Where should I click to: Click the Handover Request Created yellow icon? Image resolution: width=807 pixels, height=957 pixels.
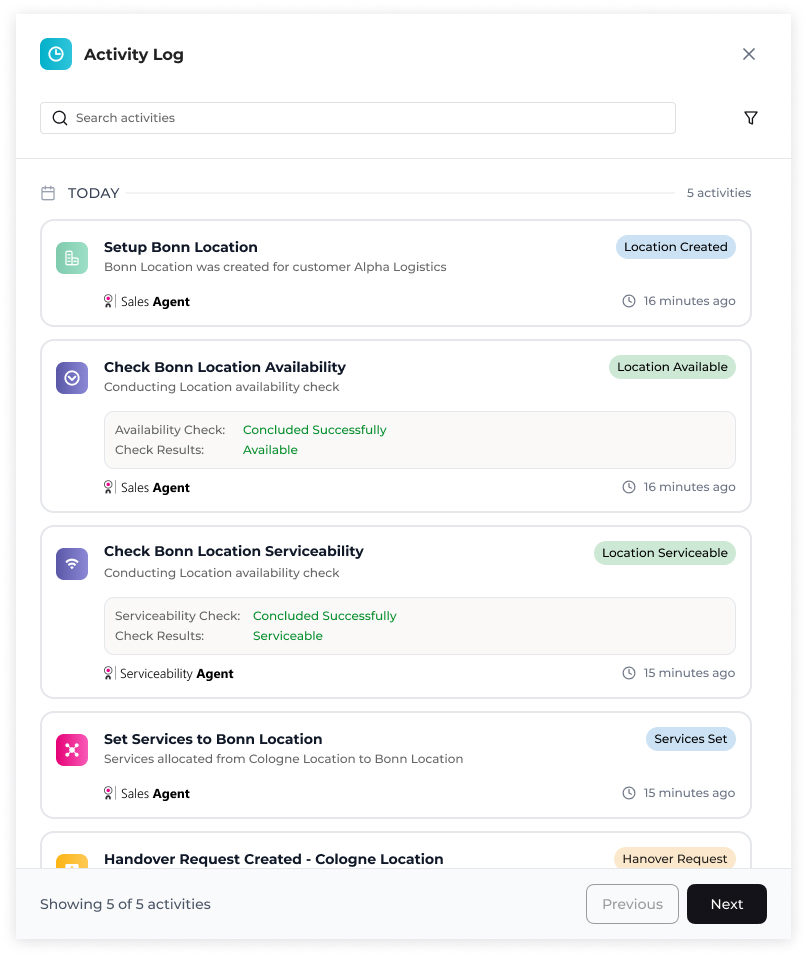72,861
